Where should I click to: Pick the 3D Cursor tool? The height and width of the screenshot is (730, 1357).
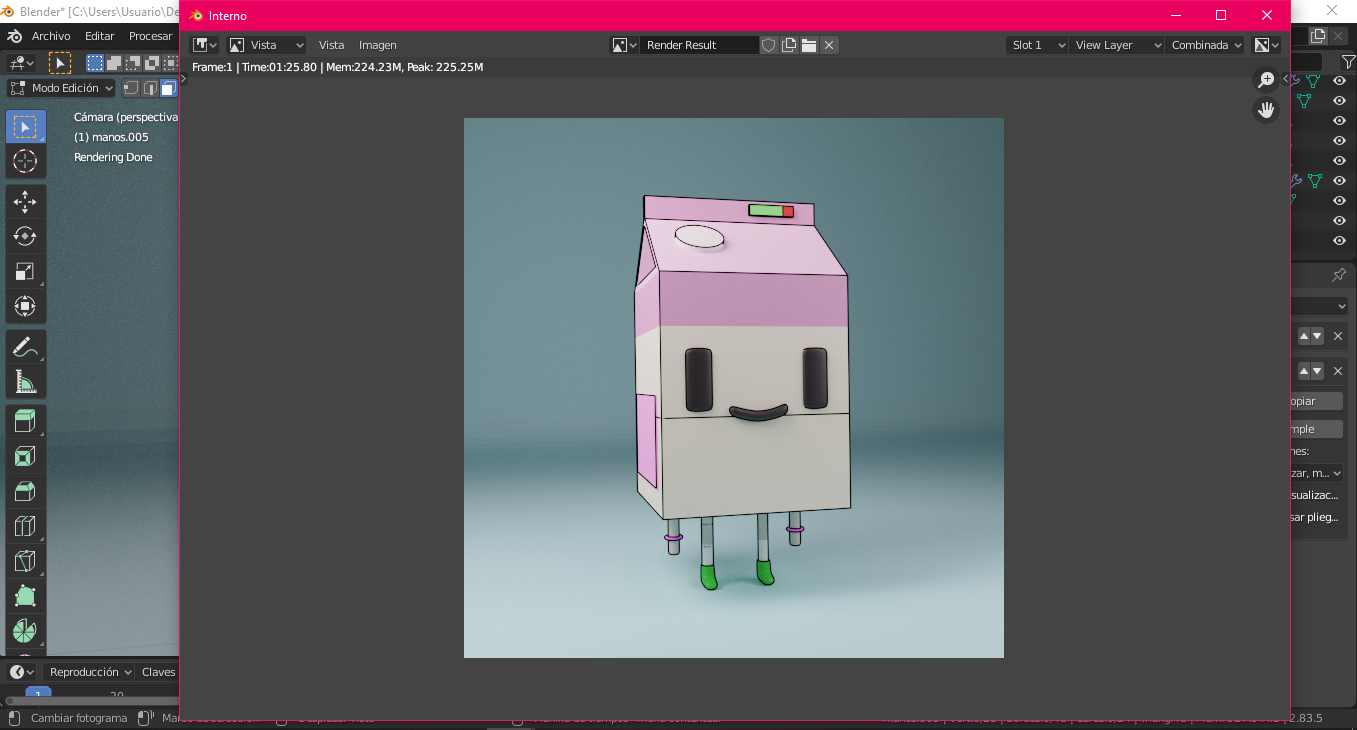[25, 161]
